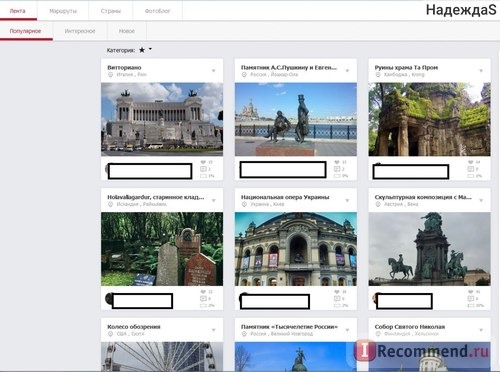Click the percent rating icon on Витториано card

pyautogui.click(x=203, y=176)
